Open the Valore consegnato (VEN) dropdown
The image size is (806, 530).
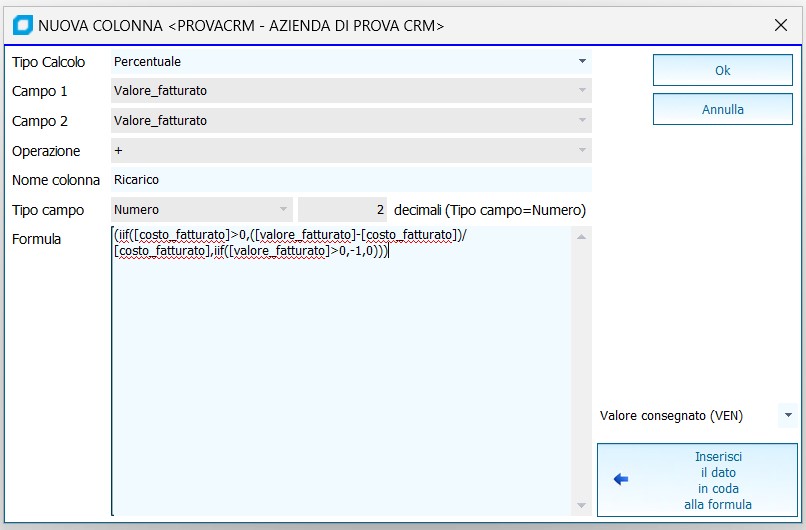[x=788, y=415]
